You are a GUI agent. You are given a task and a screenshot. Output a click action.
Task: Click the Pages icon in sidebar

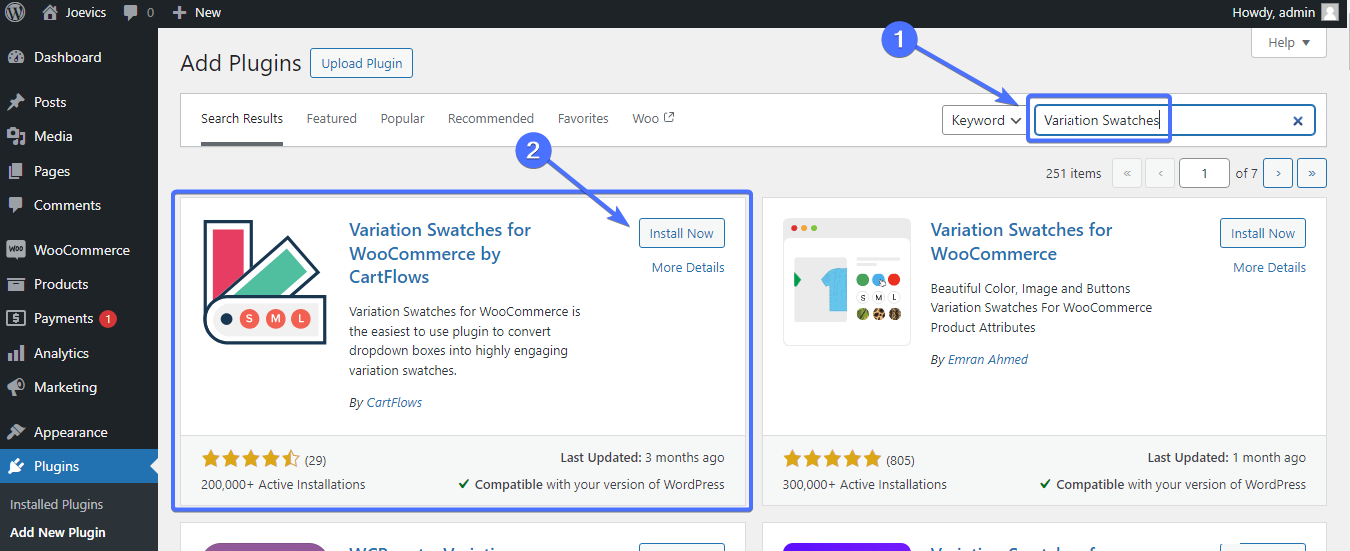[x=16, y=171]
